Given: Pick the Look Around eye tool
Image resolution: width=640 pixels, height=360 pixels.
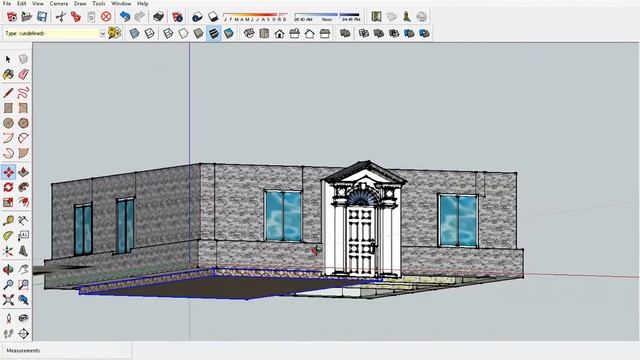Looking at the screenshot, I should [x=23, y=318].
